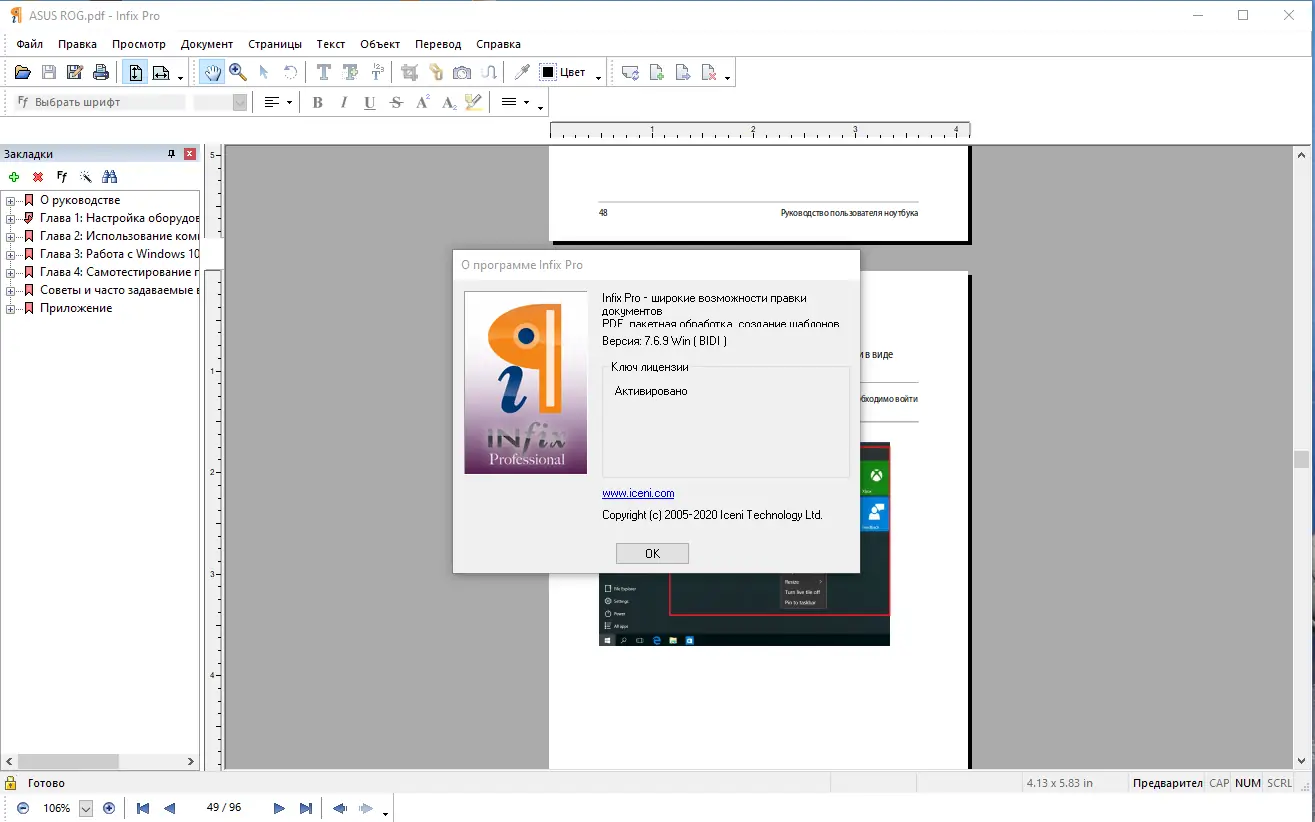Click the black 'Цвет' color swatch
The width and height of the screenshot is (1315, 822).
coord(548,72)
